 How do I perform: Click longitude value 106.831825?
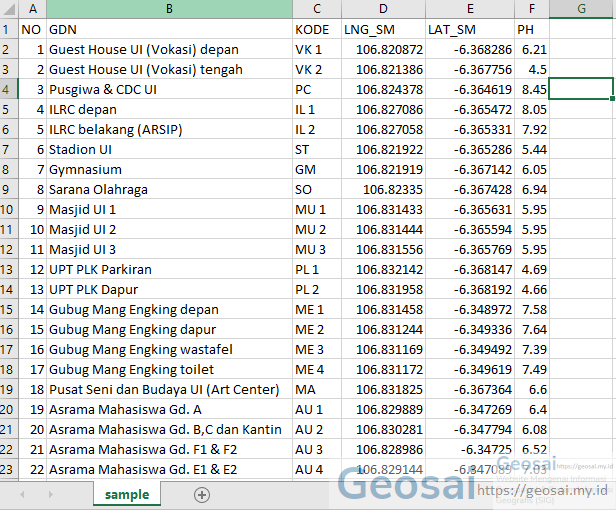(x=383, y=389)
